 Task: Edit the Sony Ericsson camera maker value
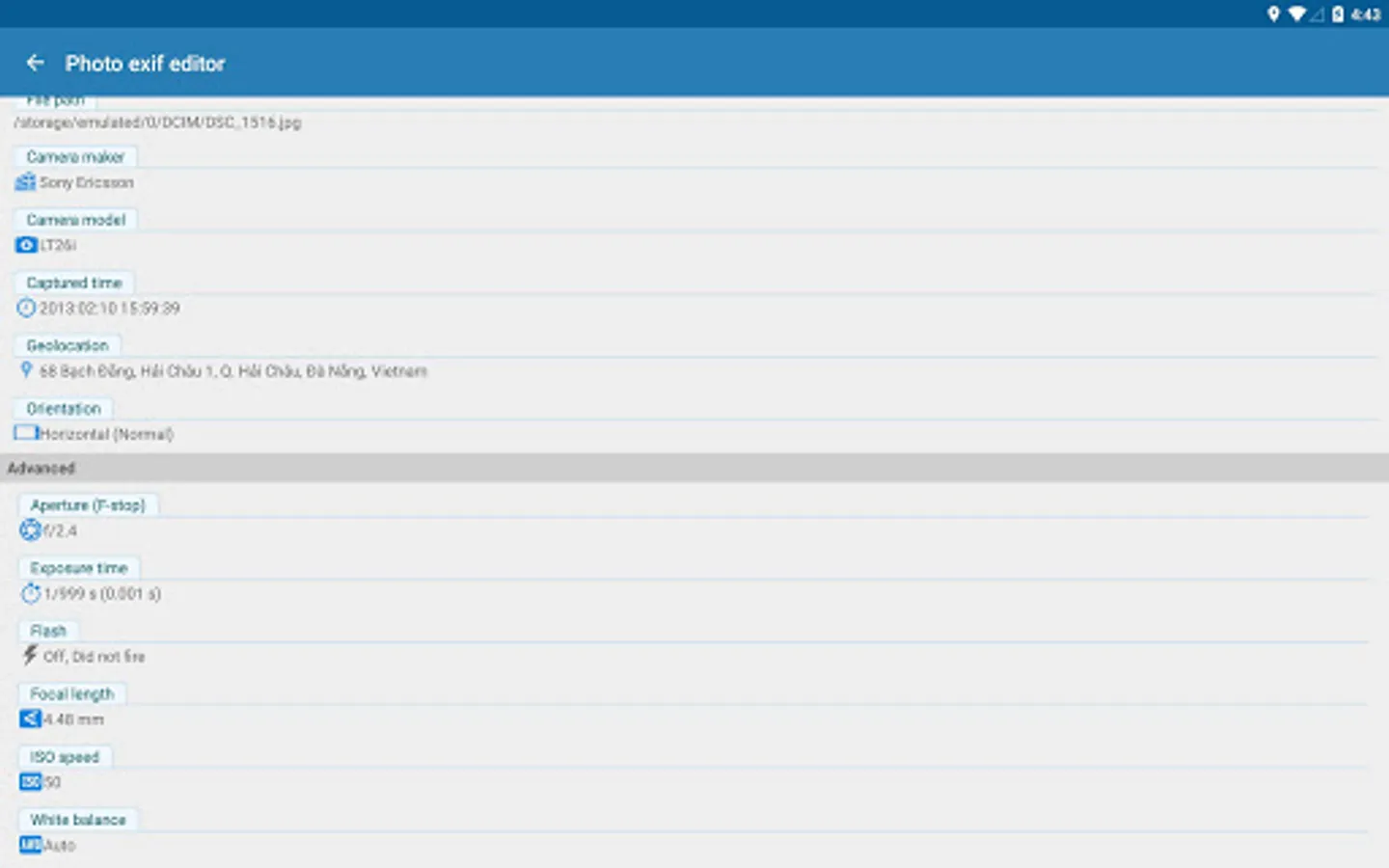87,182
